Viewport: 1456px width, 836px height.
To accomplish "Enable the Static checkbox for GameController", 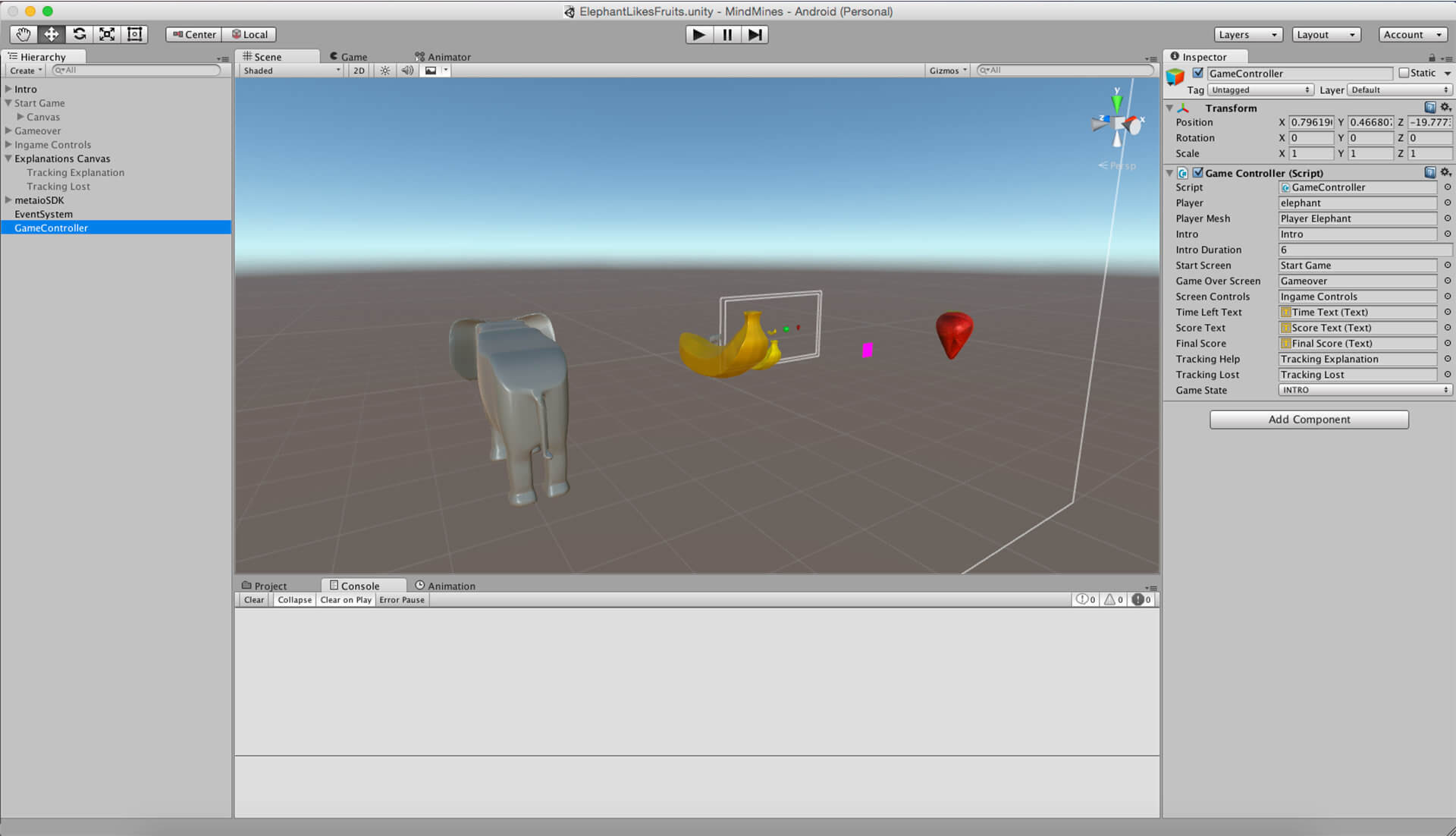I will 1405,73.
